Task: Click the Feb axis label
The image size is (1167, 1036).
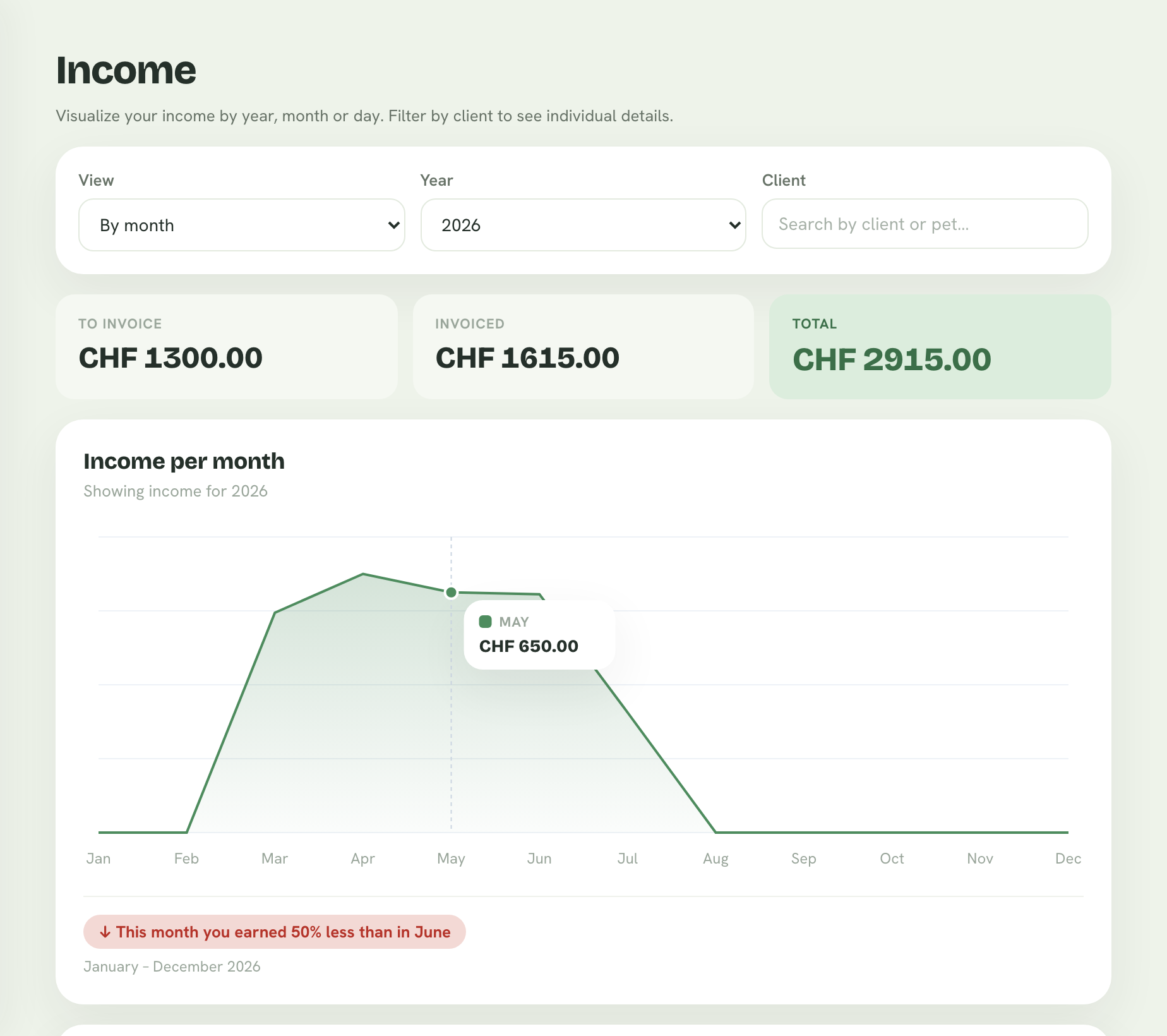Action: click(186, 858)
